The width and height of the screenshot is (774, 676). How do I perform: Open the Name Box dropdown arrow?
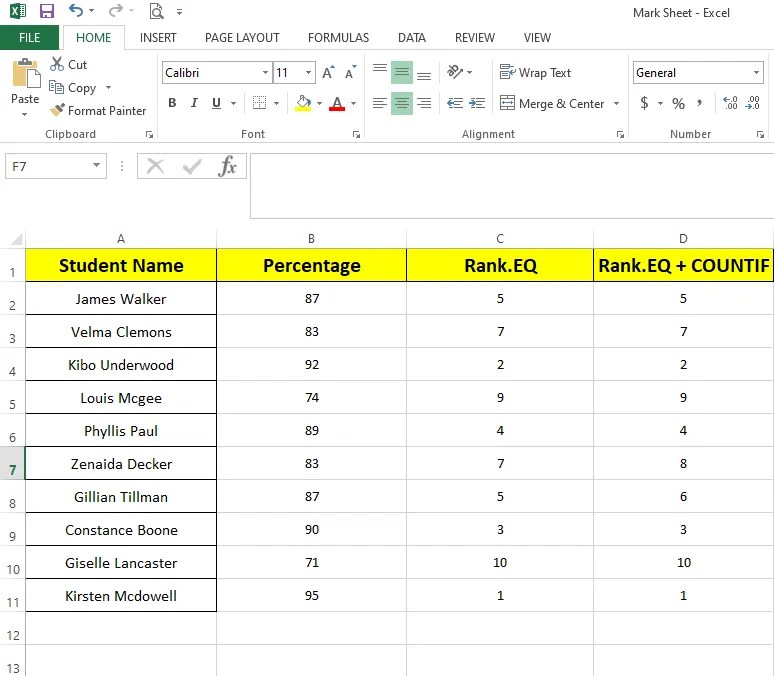click(x=96, y=165)
